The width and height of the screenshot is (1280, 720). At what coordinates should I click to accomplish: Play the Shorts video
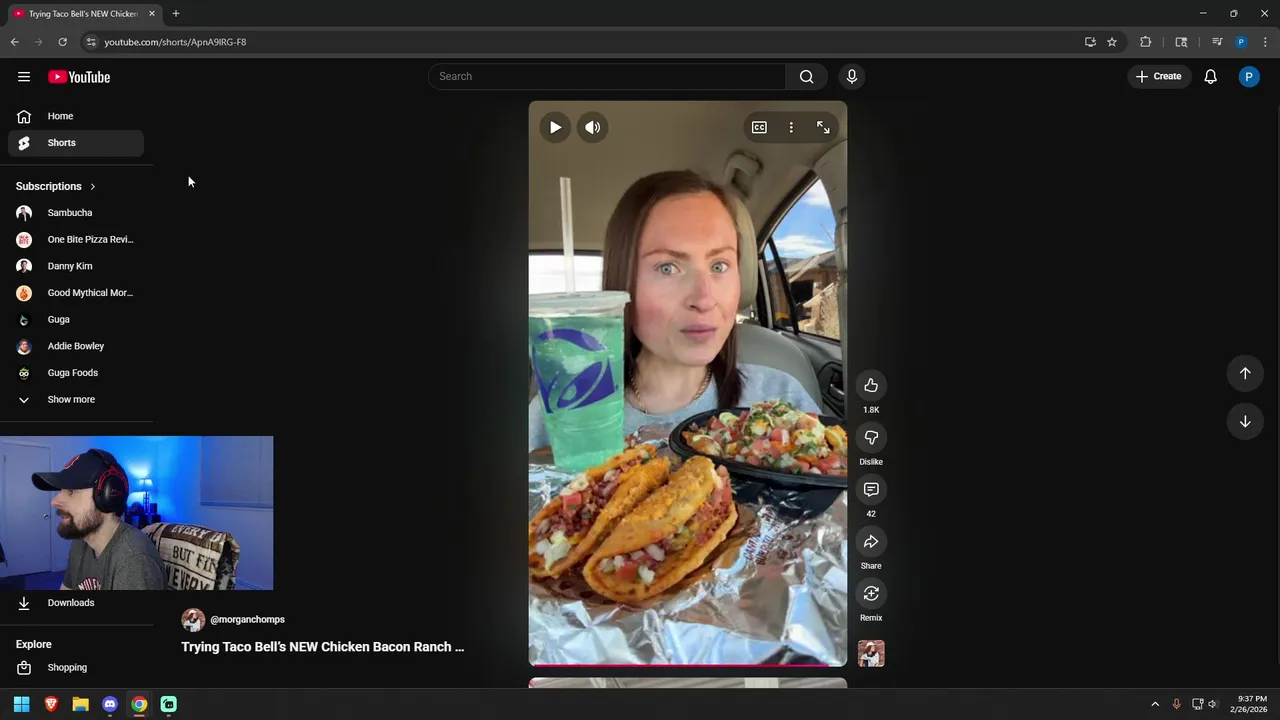tap(555, 127)
